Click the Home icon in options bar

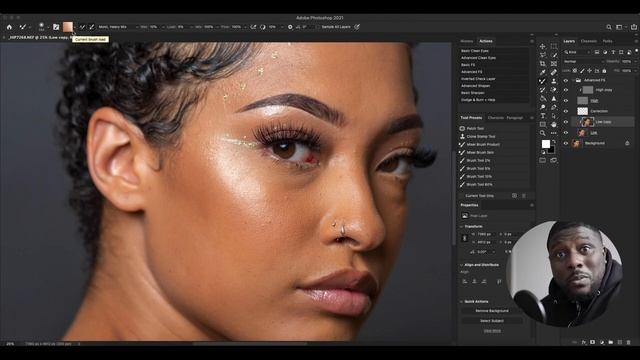pos(9,27)
